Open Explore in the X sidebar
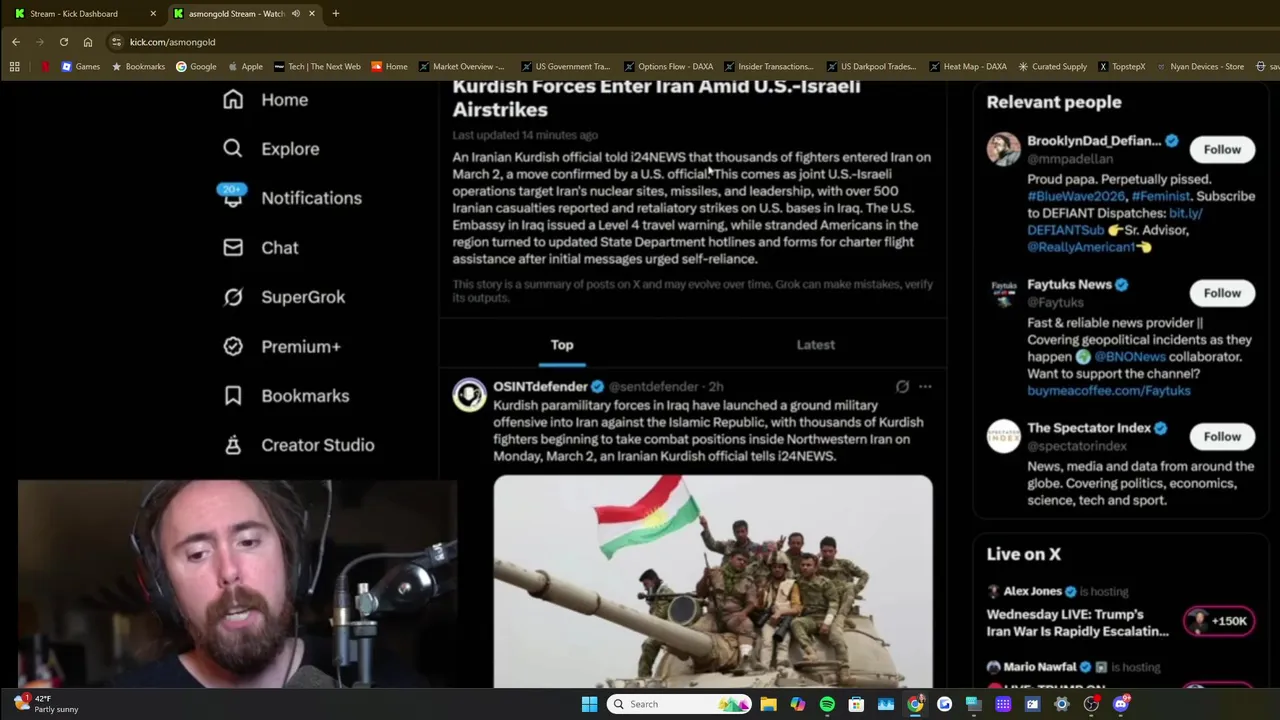Viewport: 1280px width, 720px height. [x=271, y=149]
